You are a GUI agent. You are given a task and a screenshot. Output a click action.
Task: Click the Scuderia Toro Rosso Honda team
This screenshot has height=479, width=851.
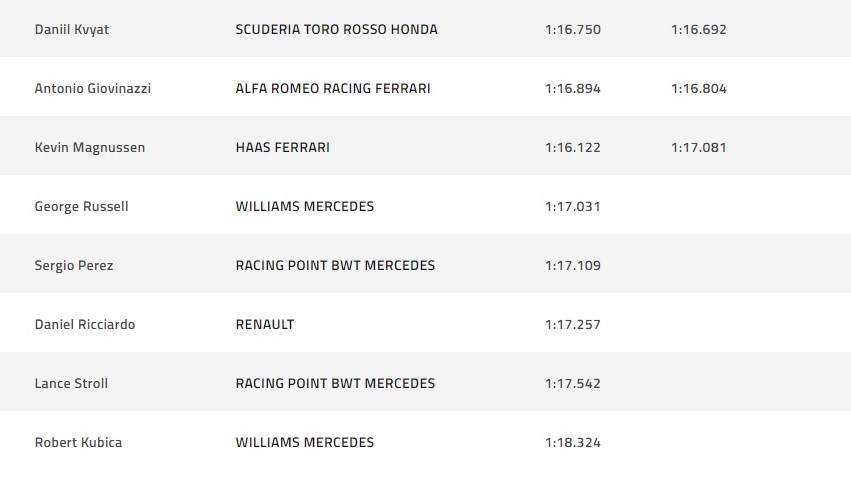point(336,29)
